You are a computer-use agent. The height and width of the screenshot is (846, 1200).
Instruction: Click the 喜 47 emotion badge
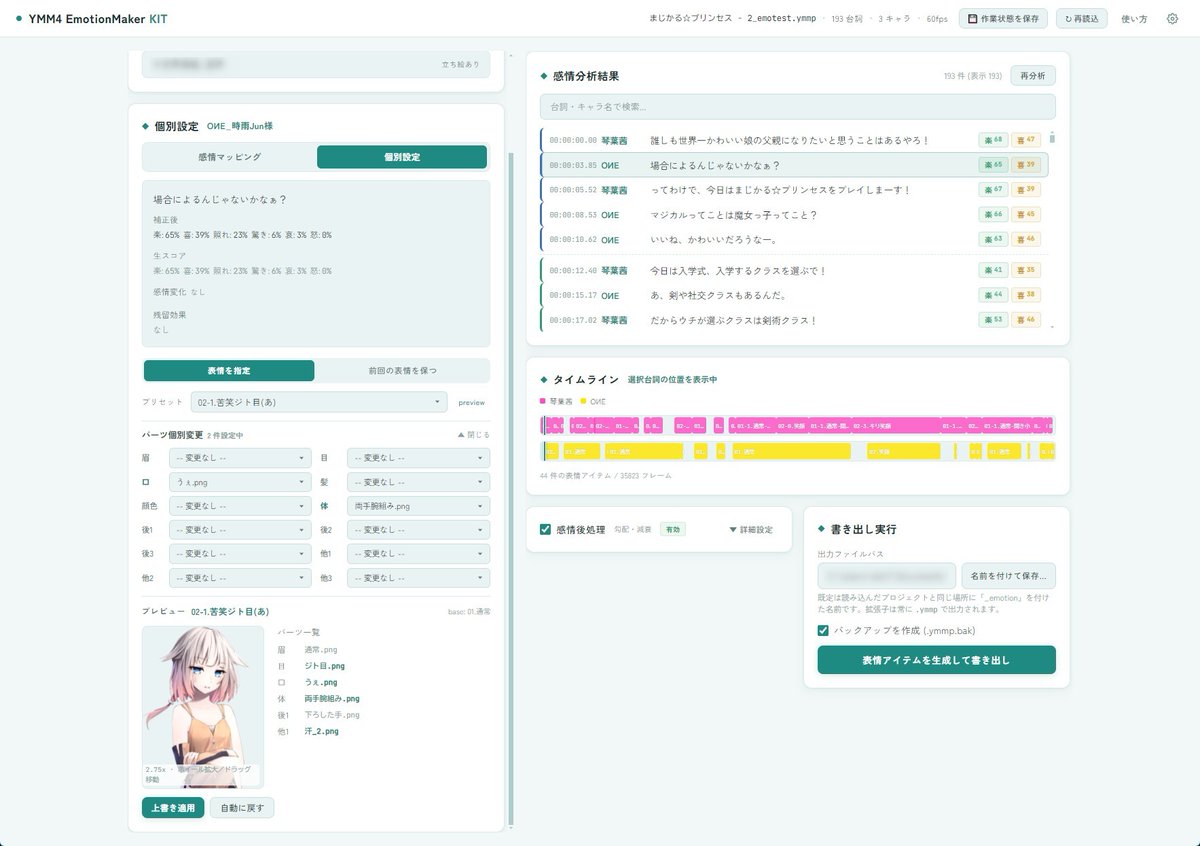click(x=1026, y=140)
